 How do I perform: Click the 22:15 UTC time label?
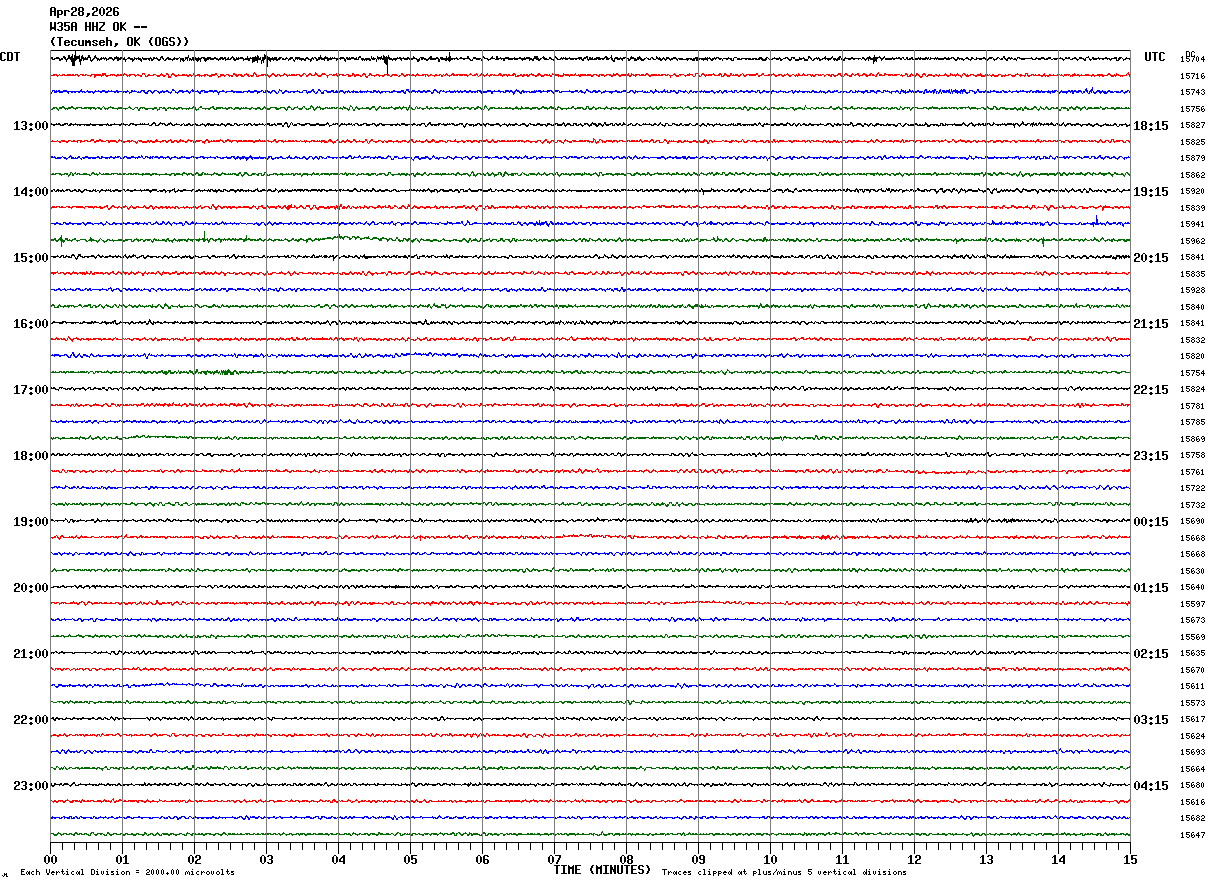coord(1151,390)
